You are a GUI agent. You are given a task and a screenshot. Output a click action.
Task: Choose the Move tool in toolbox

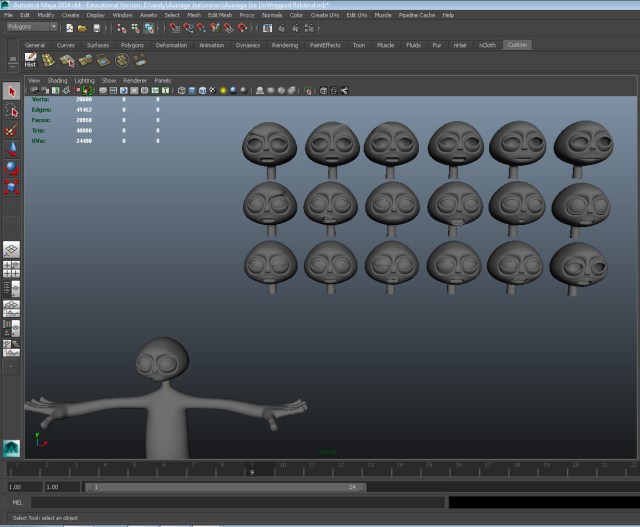12,149
